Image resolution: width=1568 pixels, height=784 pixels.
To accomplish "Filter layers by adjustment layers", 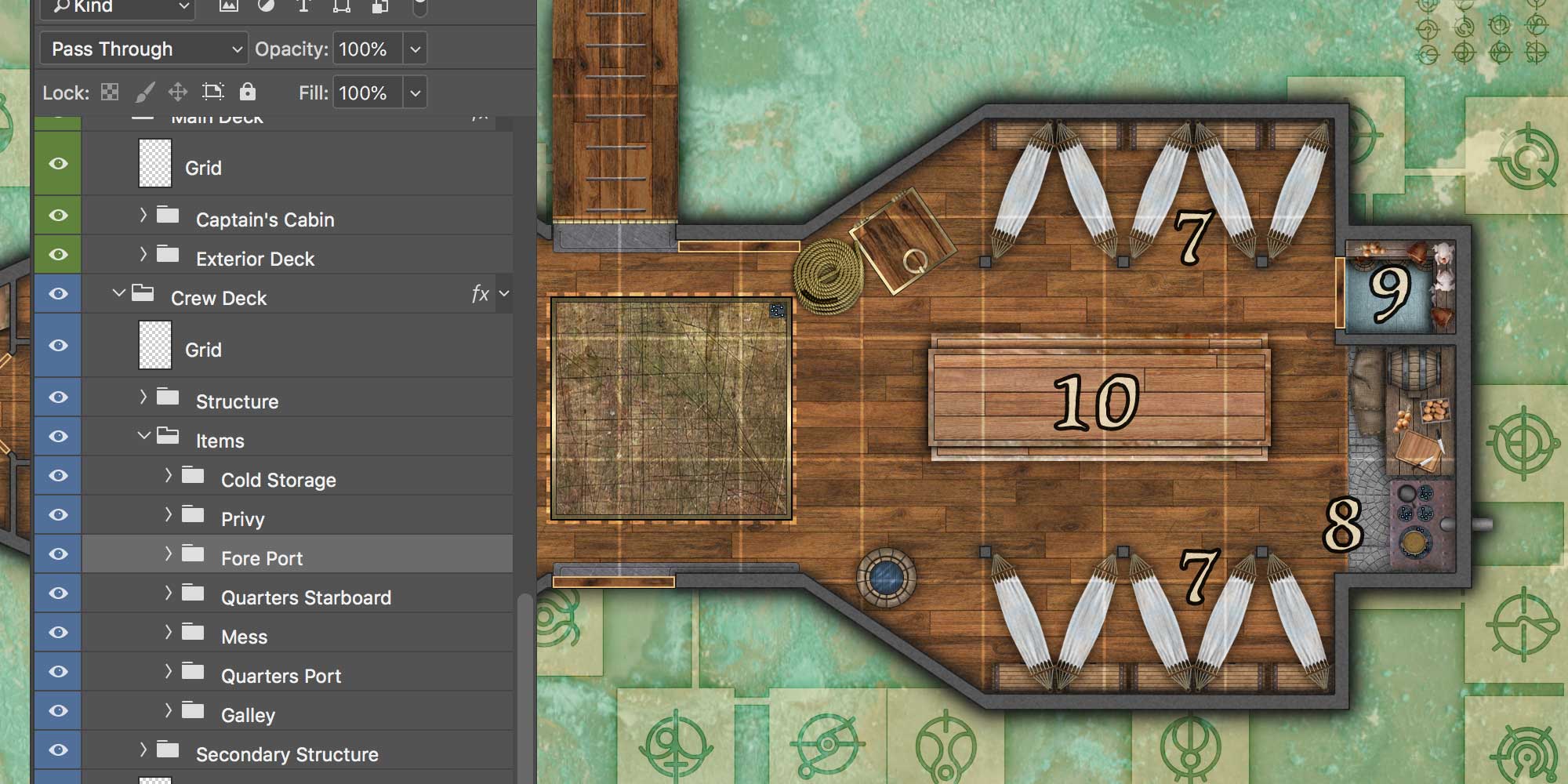I will 266,6.
